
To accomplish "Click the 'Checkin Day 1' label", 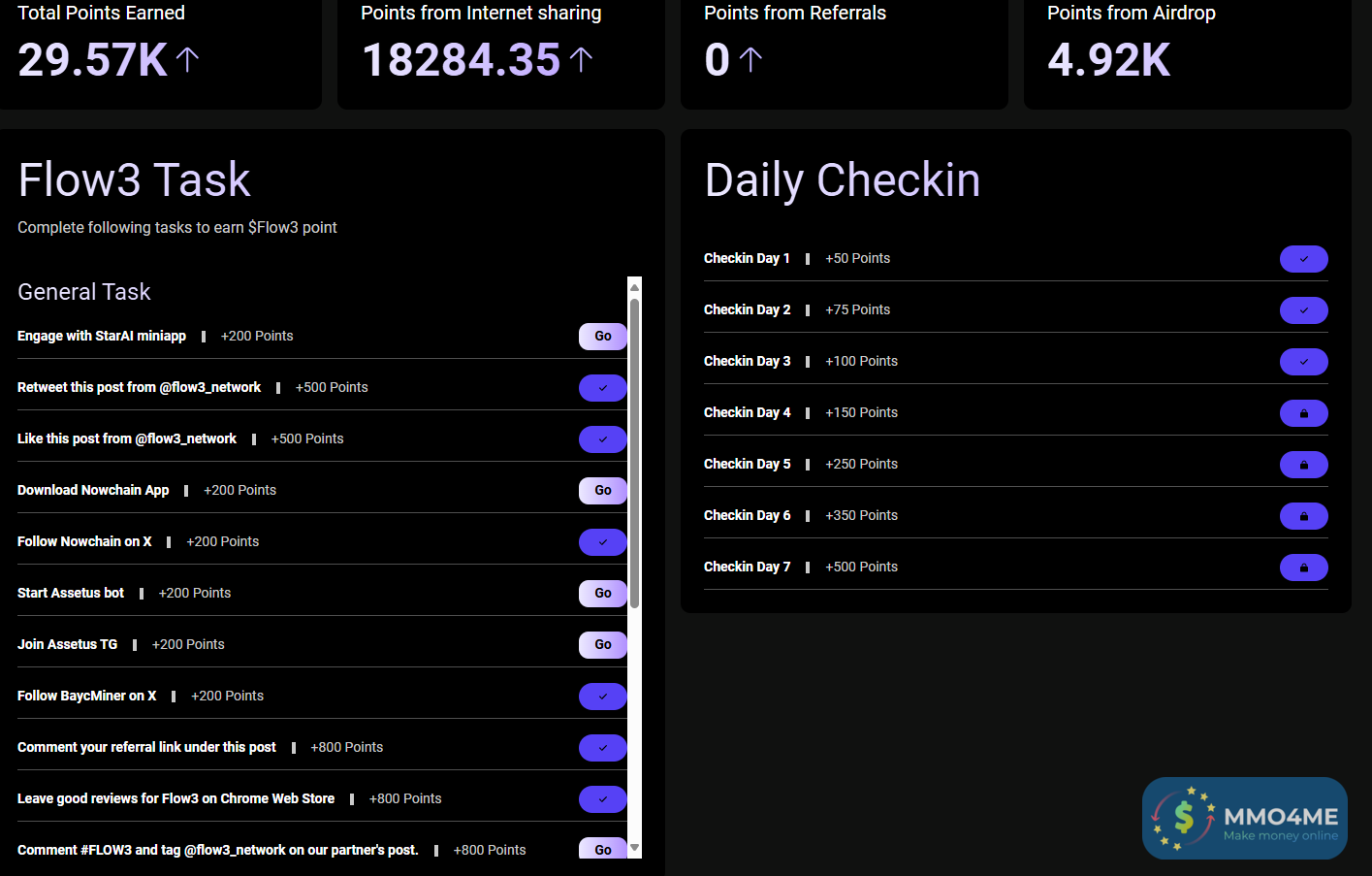I will point(747,258).
